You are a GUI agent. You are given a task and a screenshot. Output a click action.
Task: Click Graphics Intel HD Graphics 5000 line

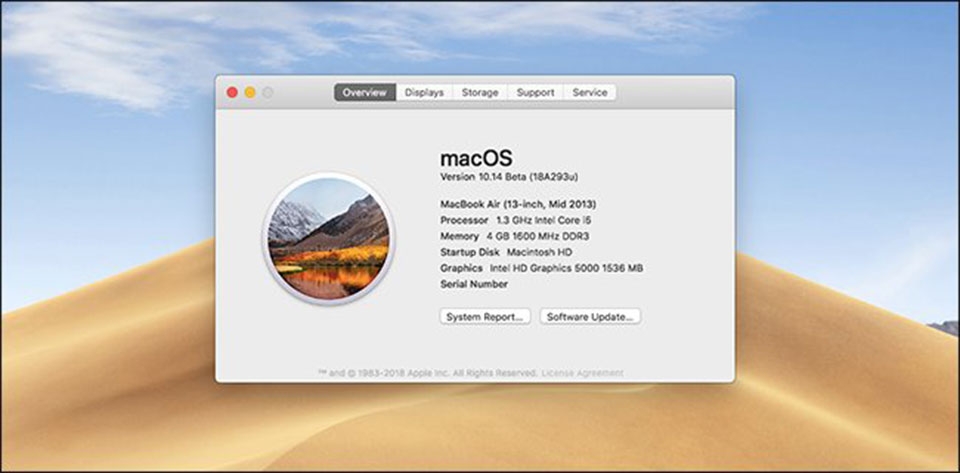542,268
